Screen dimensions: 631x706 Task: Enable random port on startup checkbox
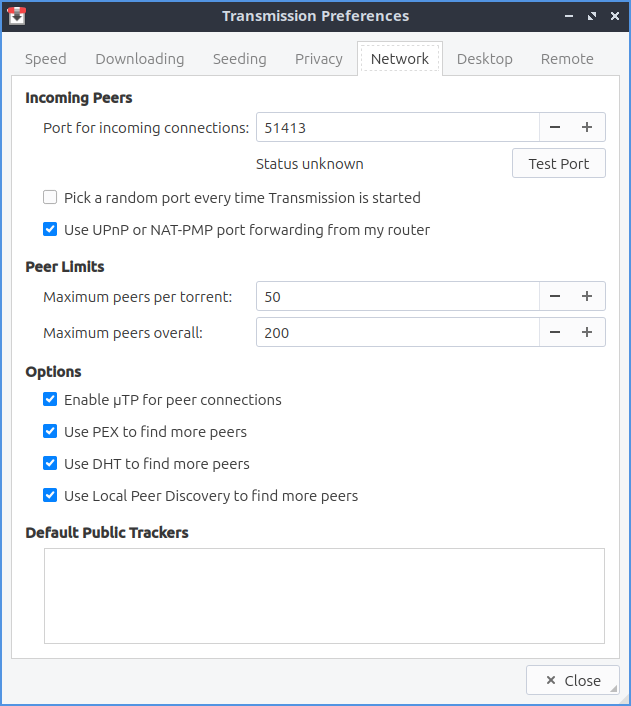50,198
